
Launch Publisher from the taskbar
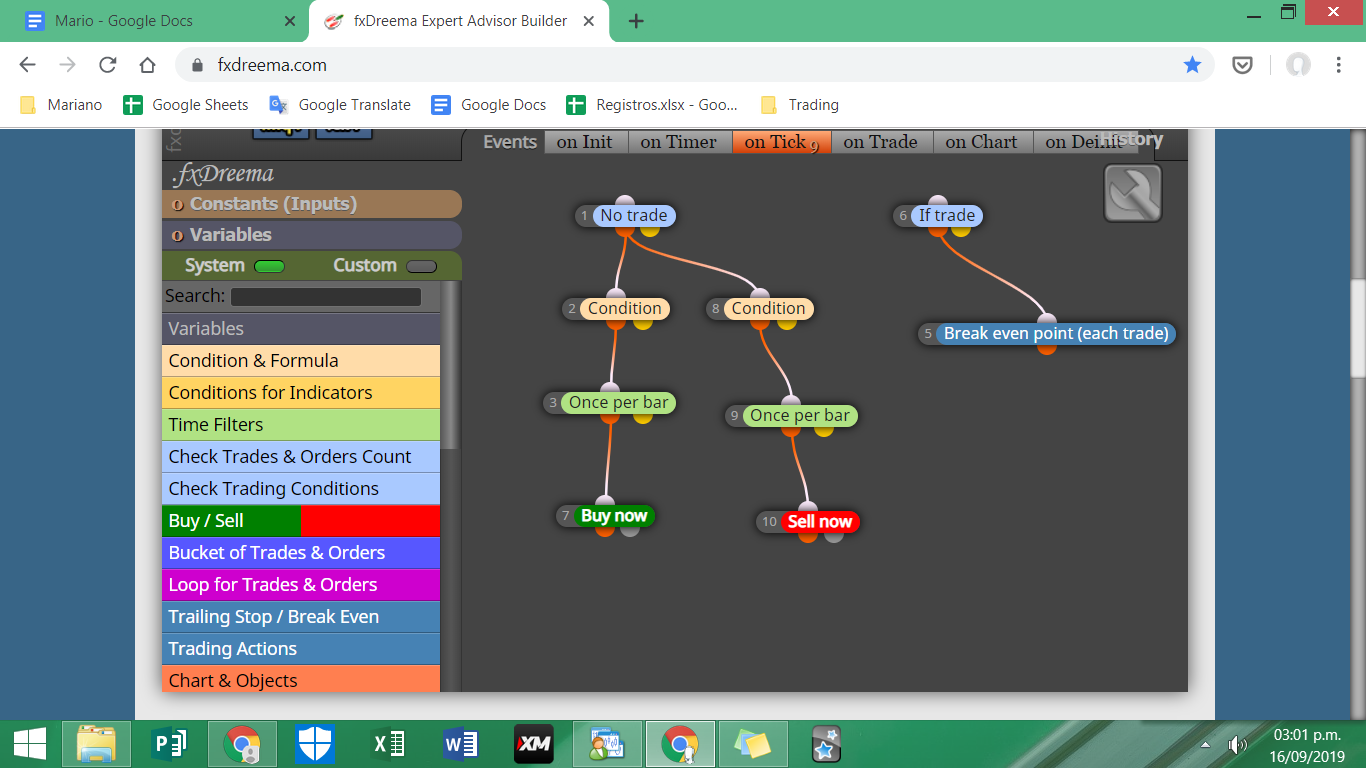(x=168, y=744)
